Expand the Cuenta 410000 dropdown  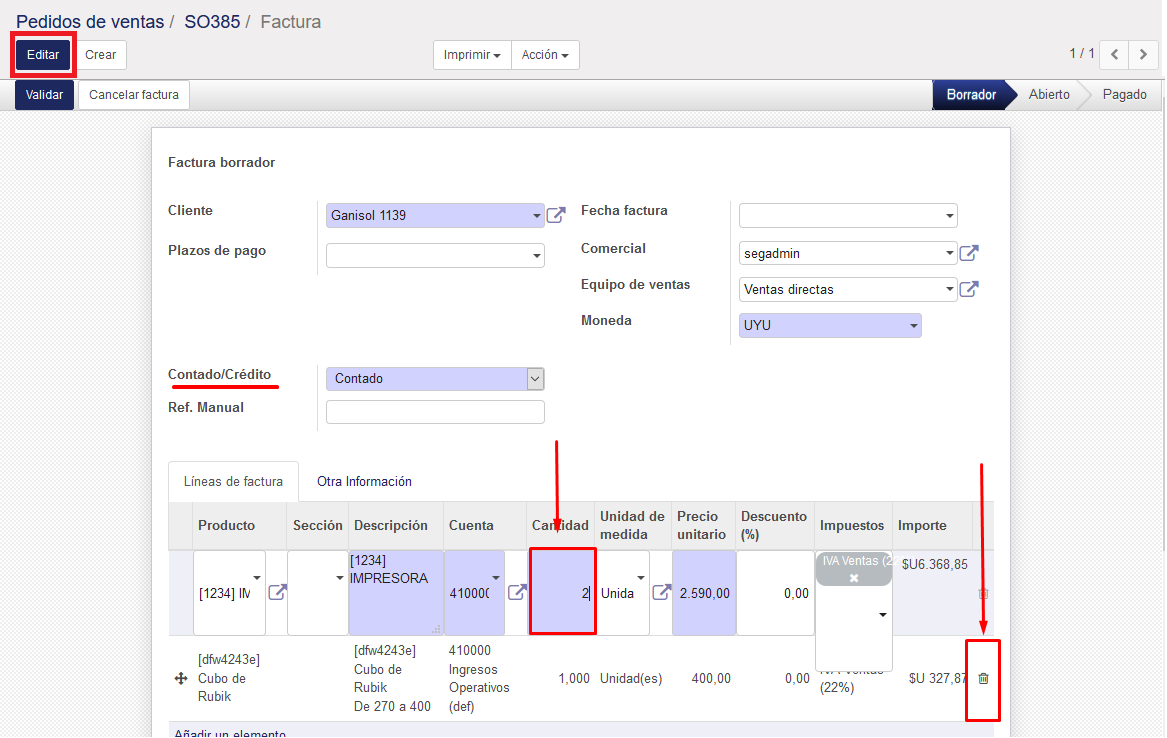coord(496,578)
